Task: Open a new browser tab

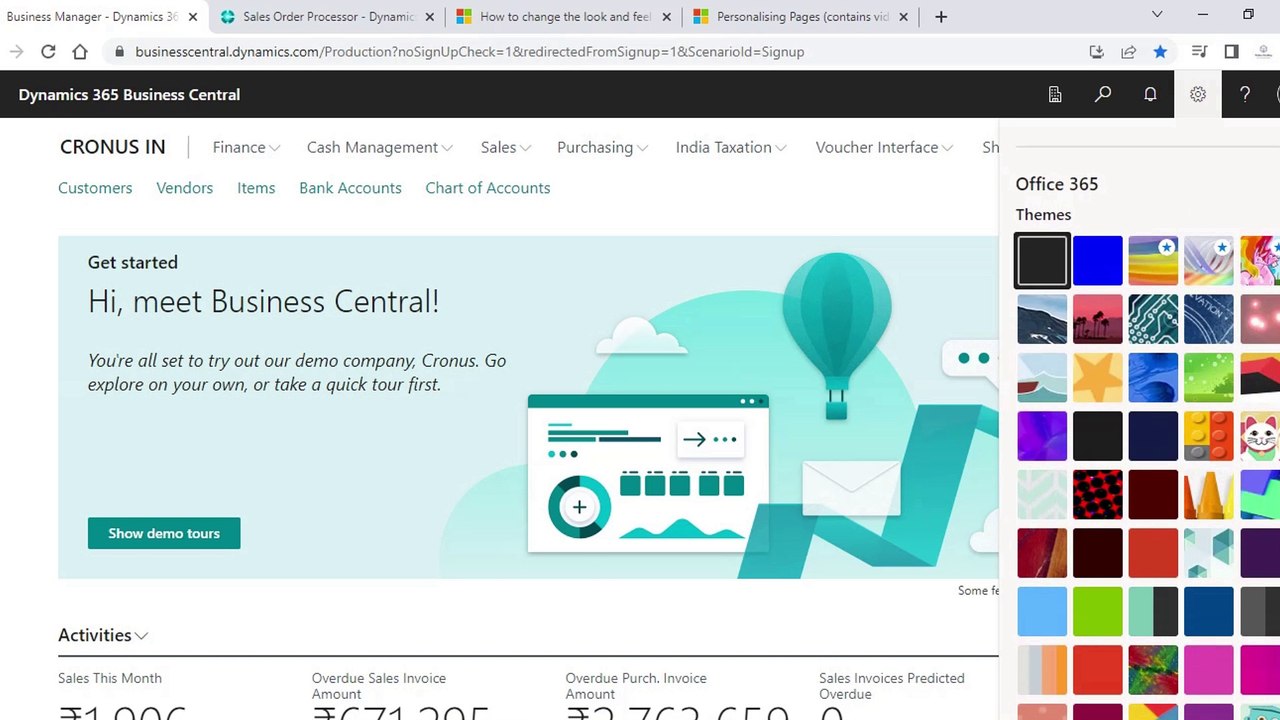Action: 941,16
